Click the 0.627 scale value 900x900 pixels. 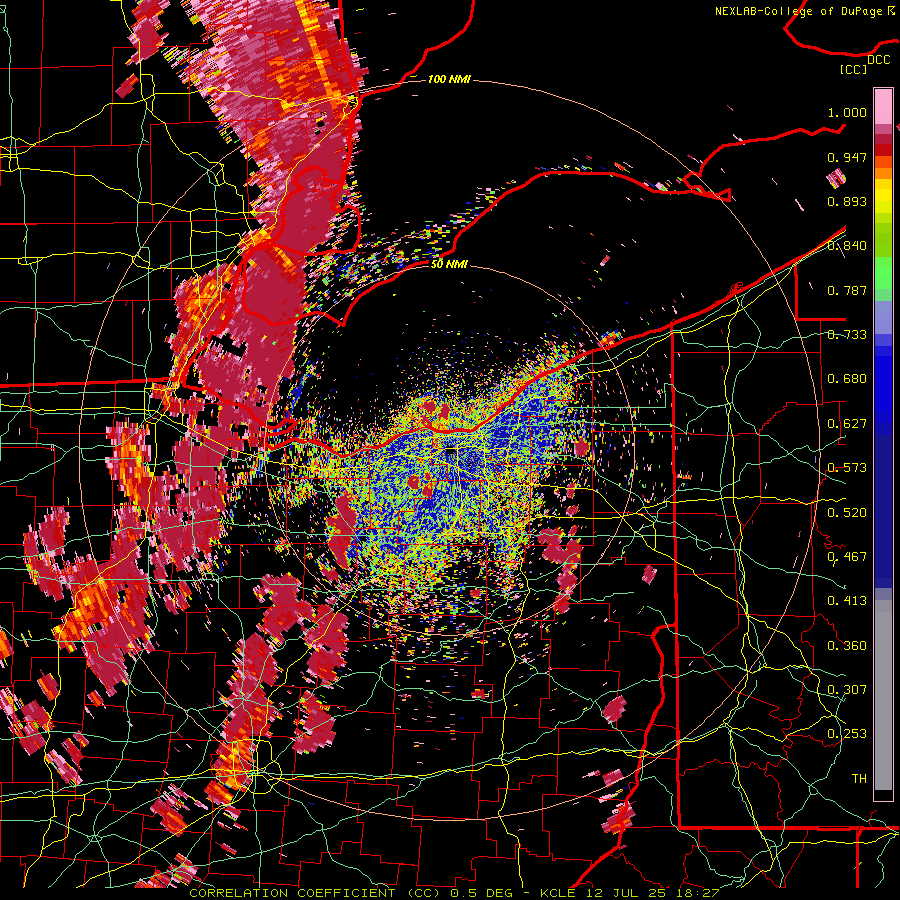847,424
